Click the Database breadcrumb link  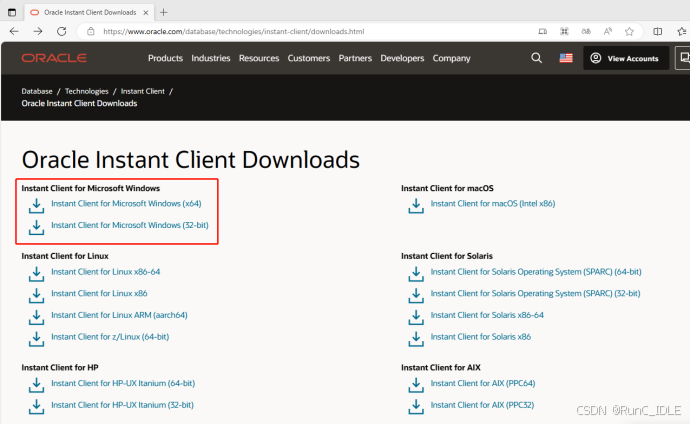37,91
